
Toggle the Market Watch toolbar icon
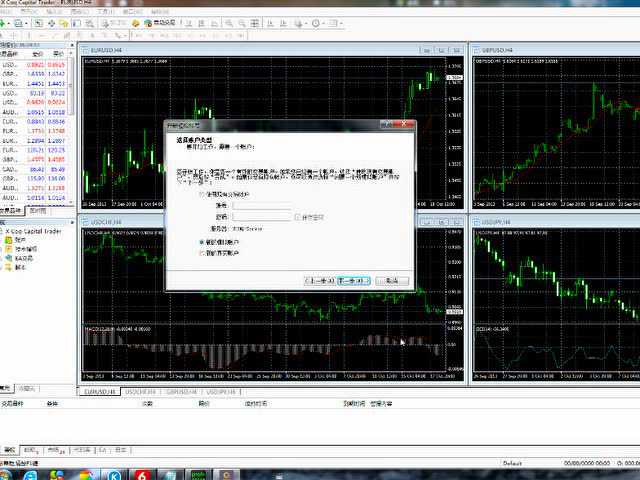38,24
